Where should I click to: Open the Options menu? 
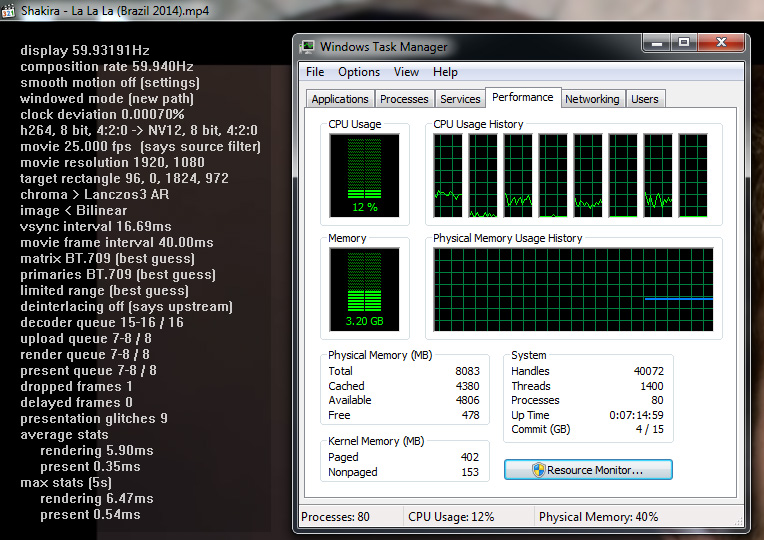pyautogui.click(x=359, y=72)
